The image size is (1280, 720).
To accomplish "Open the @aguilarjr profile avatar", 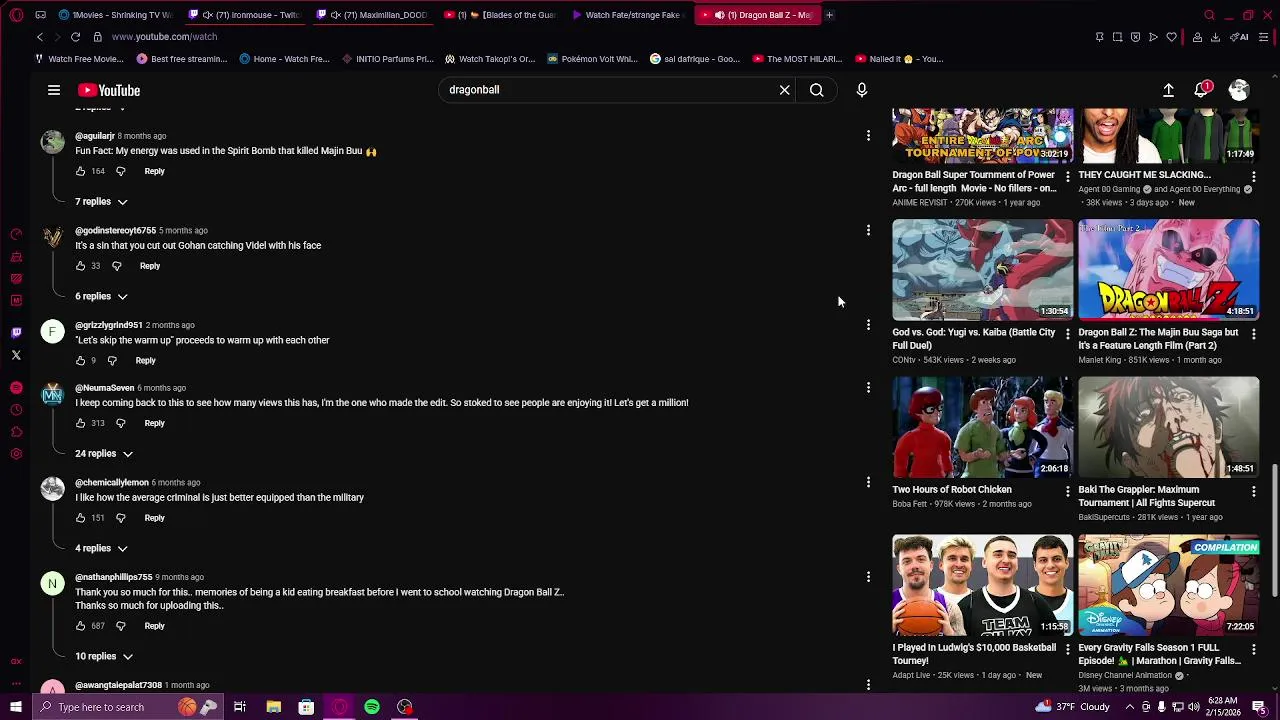I will [x=52, y=141].
